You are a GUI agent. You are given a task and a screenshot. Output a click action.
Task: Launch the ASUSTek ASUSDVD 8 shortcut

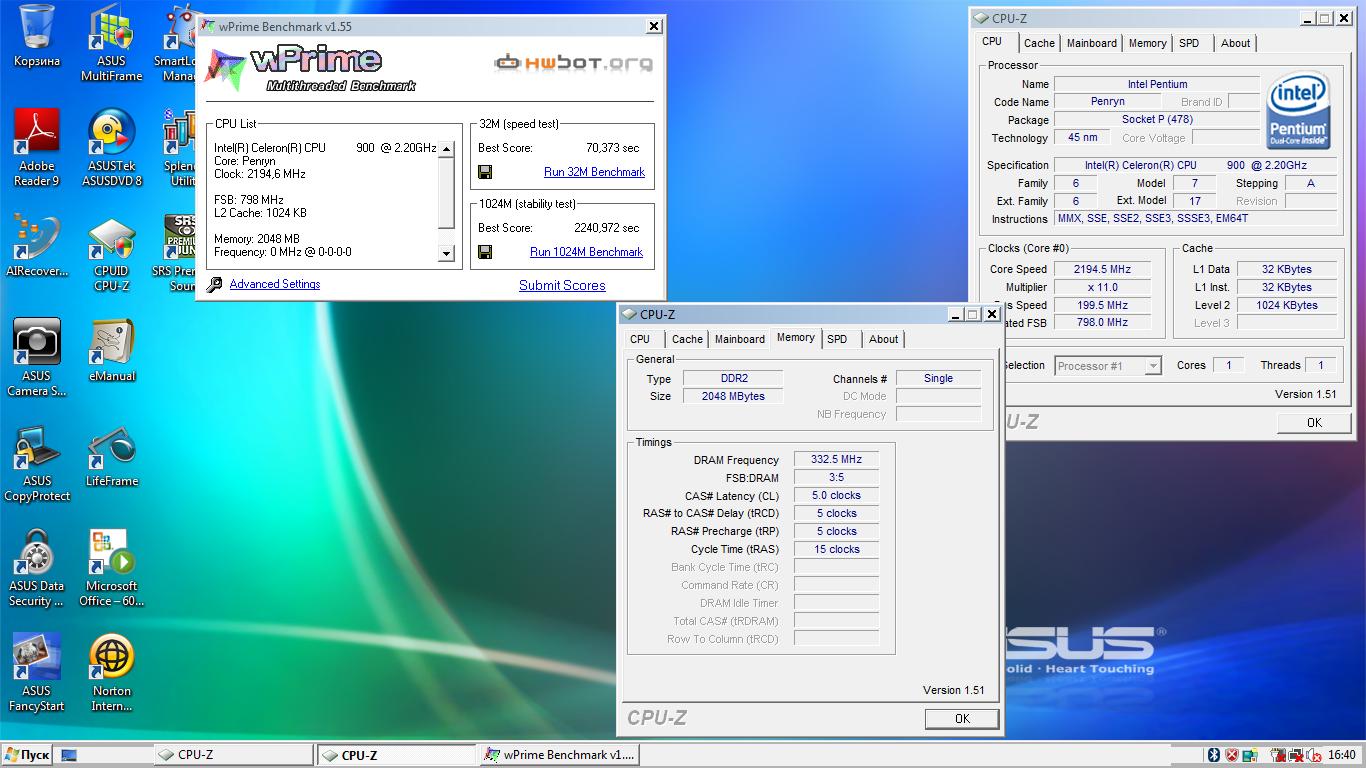click(112, 148)
